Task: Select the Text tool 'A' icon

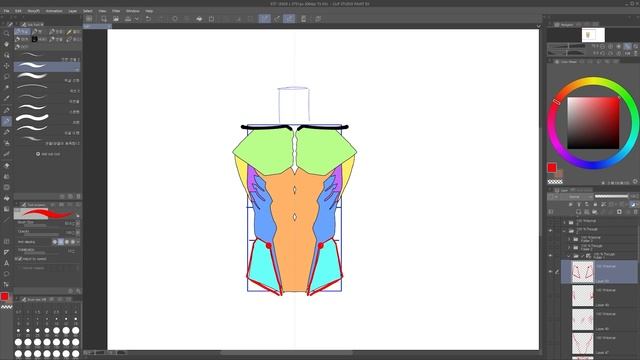Action: point(7,263)
